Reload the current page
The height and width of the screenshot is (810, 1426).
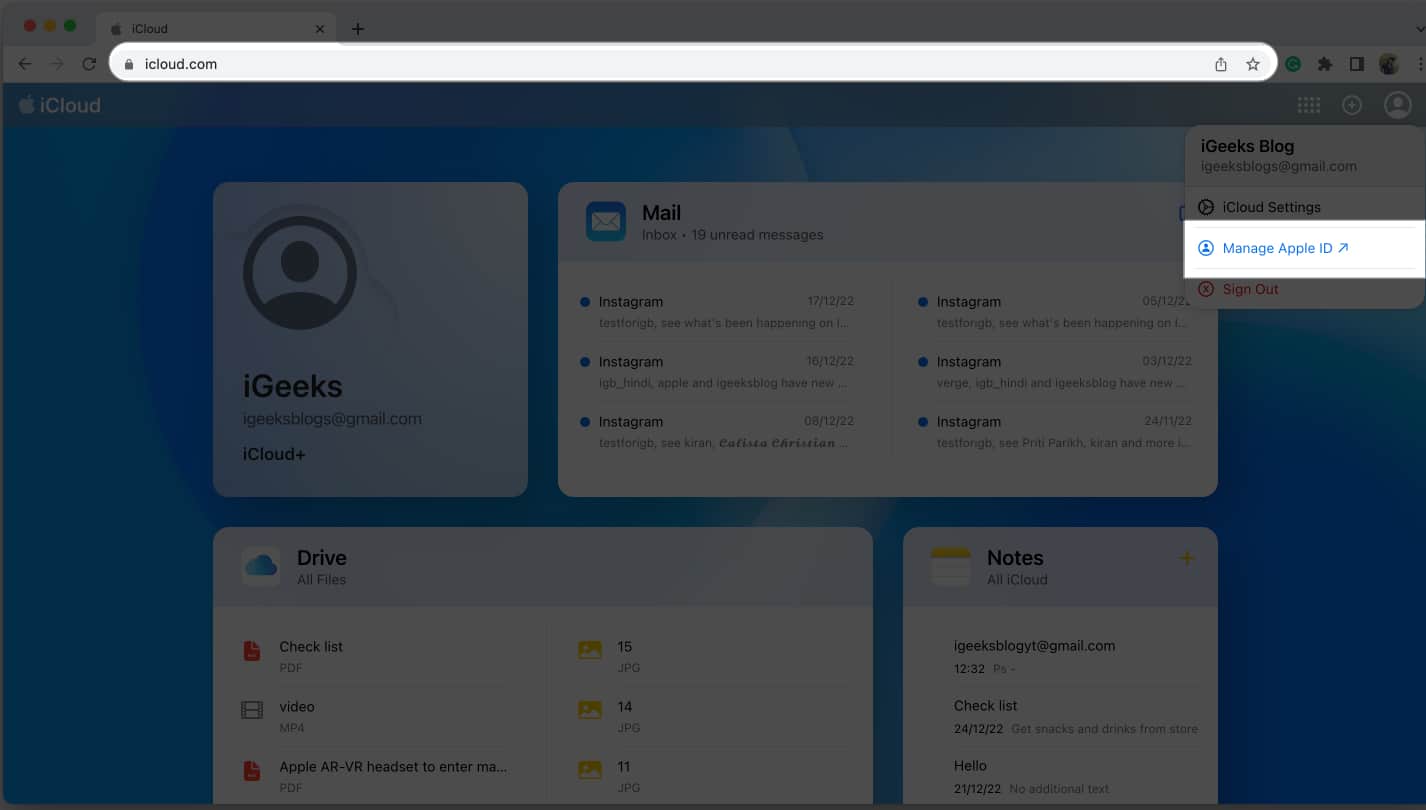tap(90, 63)
